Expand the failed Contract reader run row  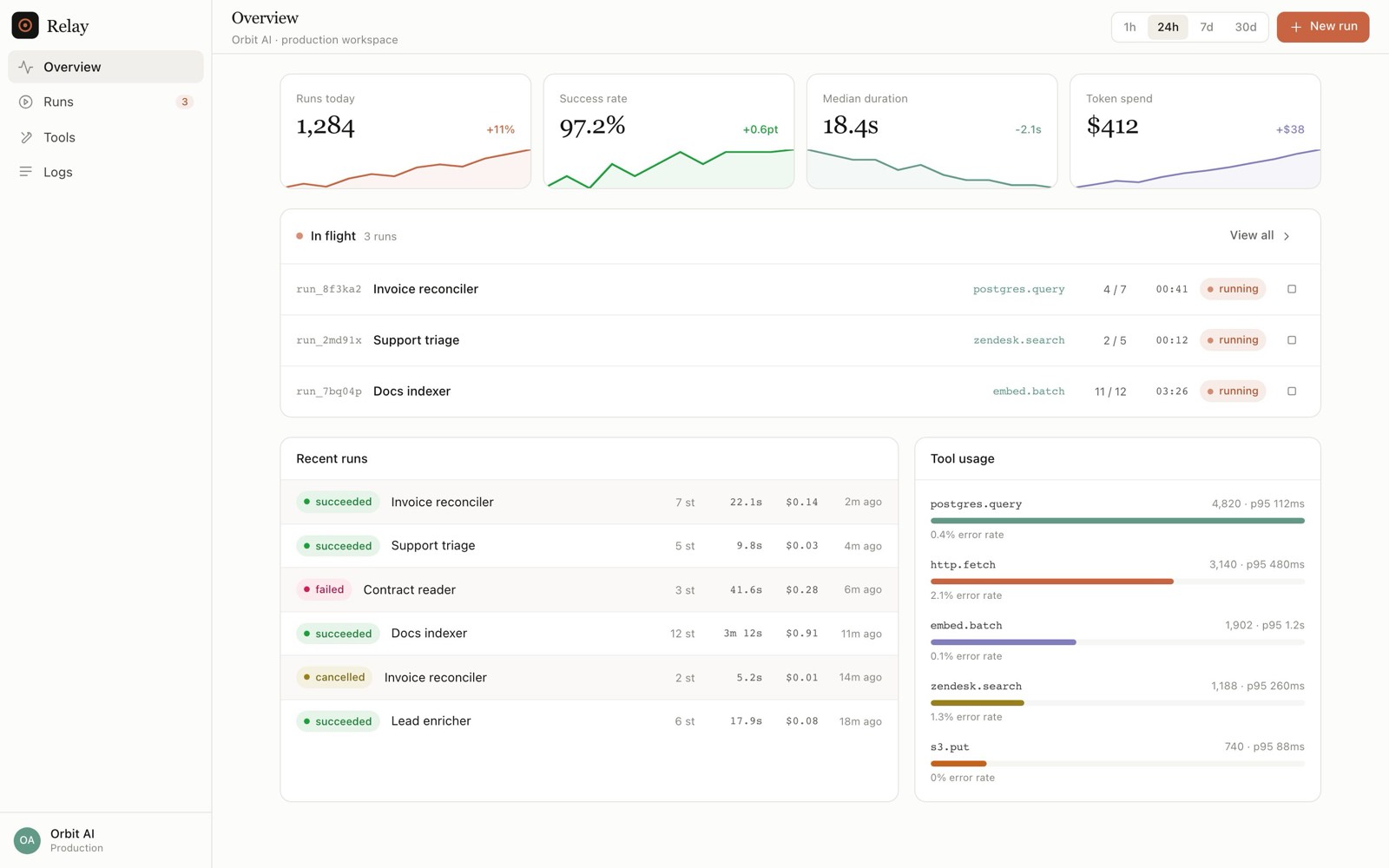tap(589, 590)
